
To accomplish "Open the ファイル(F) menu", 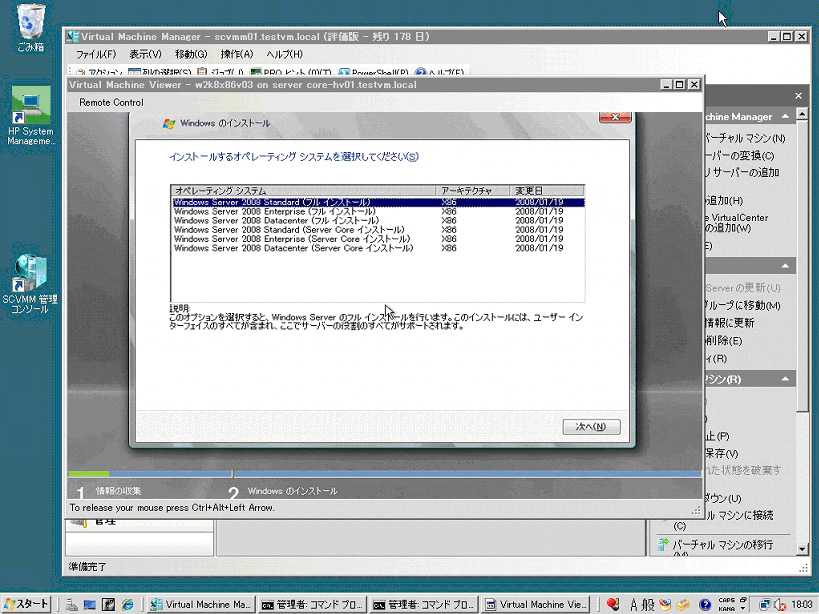I will [96, 54].
